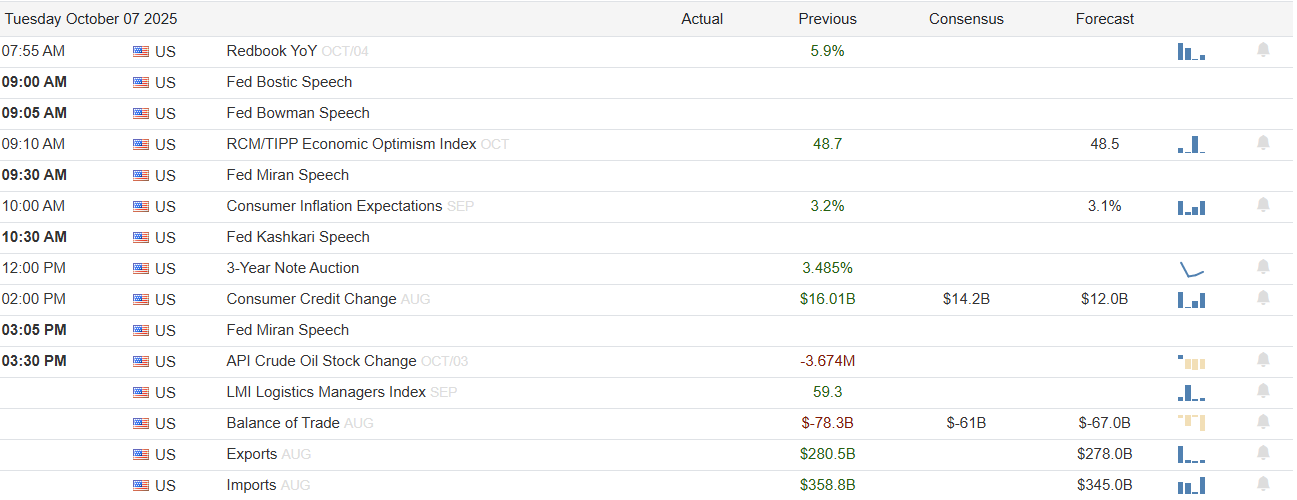The height and width of the screenshot is (500, 1297).
Task: Open the Balance of Trade bar chart icon
Action: [1191, 423]
